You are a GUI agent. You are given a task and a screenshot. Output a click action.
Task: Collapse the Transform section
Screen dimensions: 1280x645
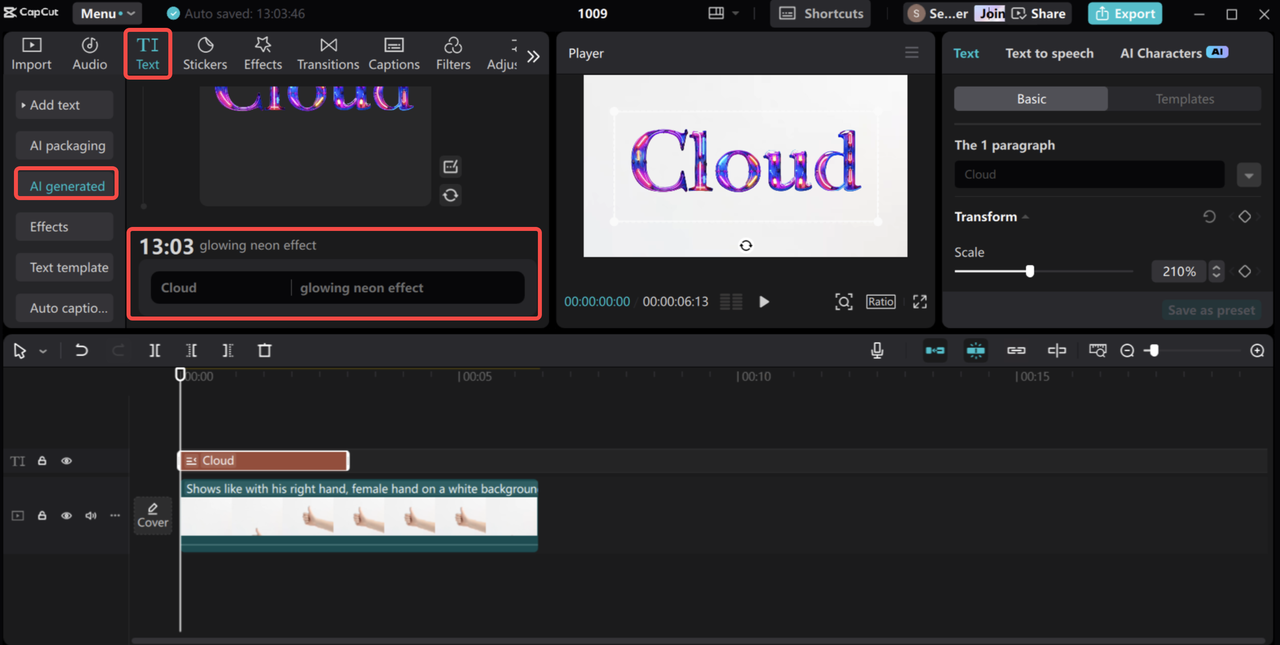click(x=1025, y=217)
